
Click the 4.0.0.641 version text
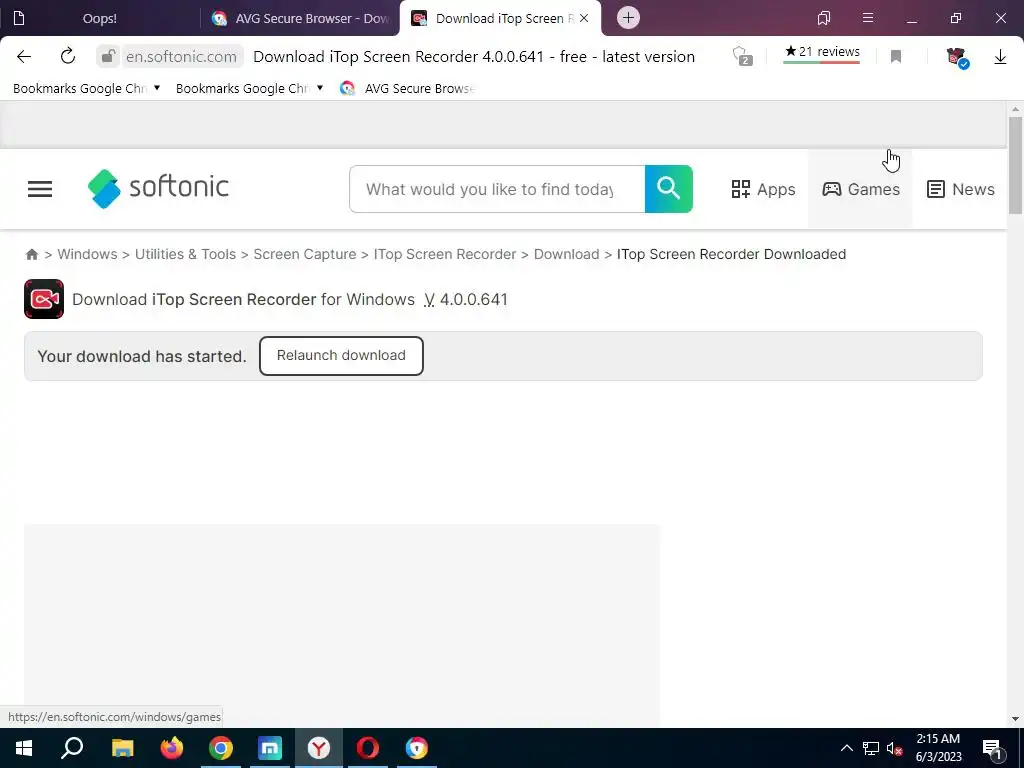[x=473, y=300]
